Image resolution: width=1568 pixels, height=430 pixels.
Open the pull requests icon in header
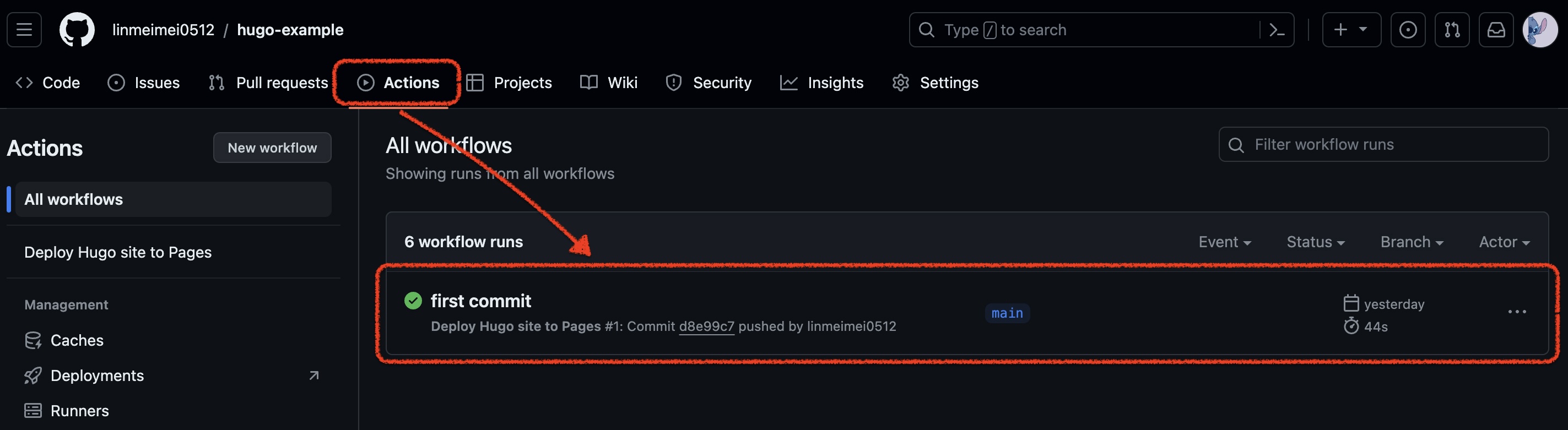tap(1452, 30)
